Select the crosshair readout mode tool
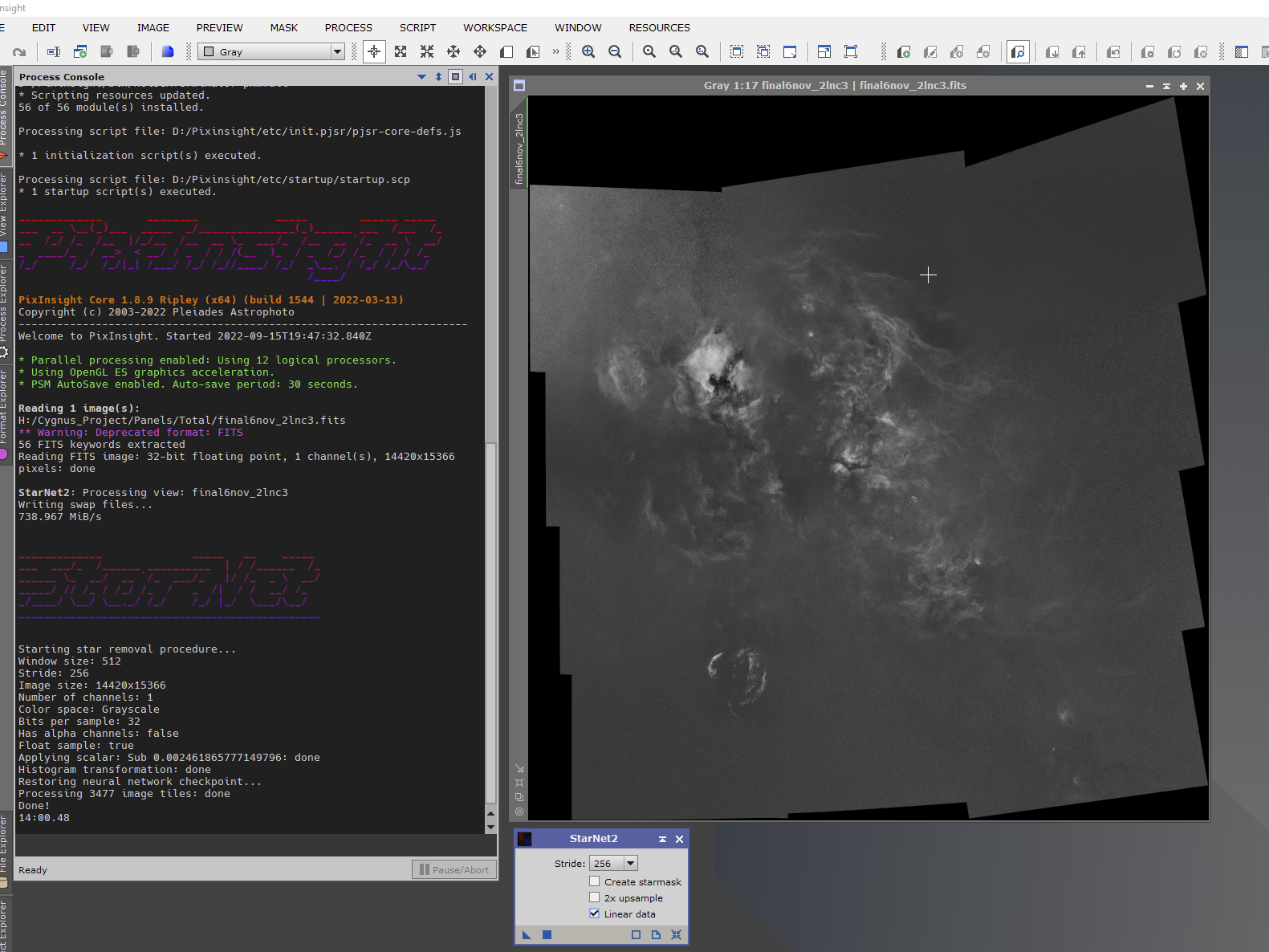 click(374, 51)
